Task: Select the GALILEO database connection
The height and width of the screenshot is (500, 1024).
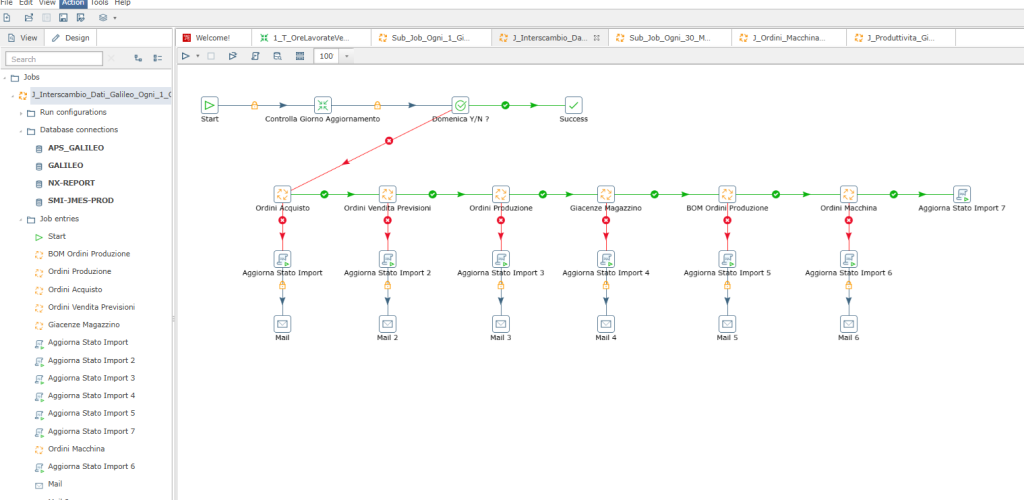Action: (65, 165)
